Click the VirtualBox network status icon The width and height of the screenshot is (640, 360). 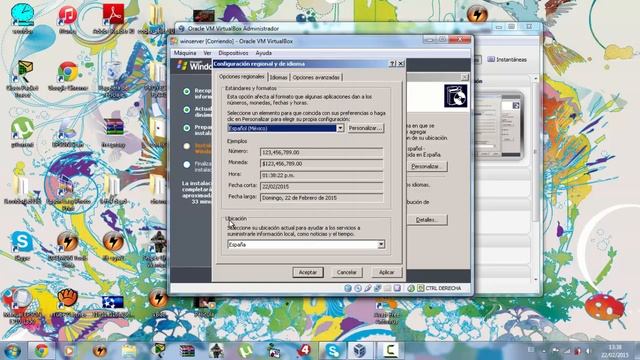378,288
